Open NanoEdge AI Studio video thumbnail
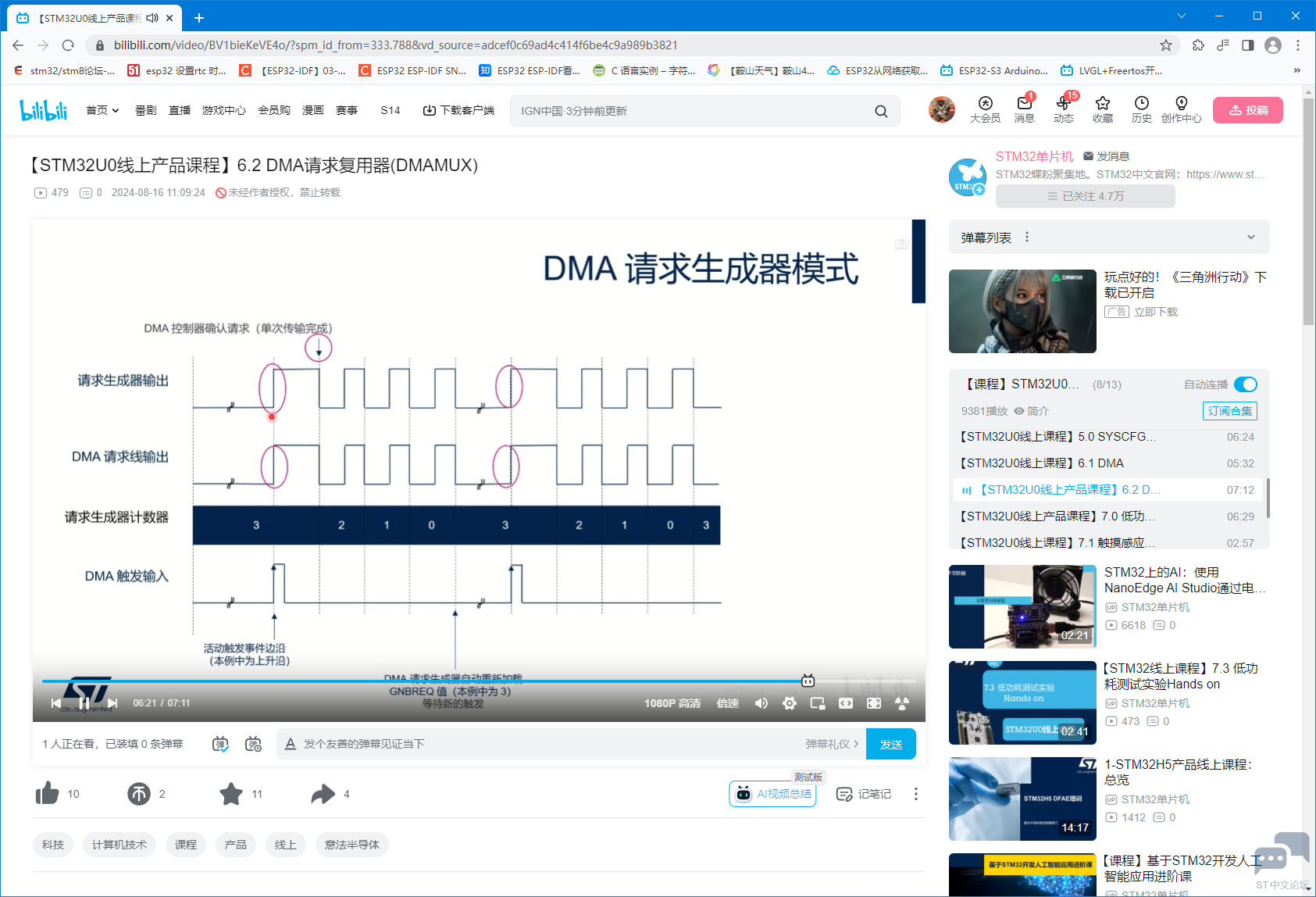 [1022, 606]
